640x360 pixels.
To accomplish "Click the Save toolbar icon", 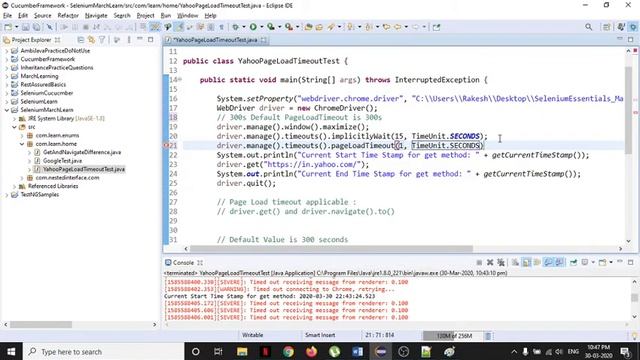I will coord(25,27).
